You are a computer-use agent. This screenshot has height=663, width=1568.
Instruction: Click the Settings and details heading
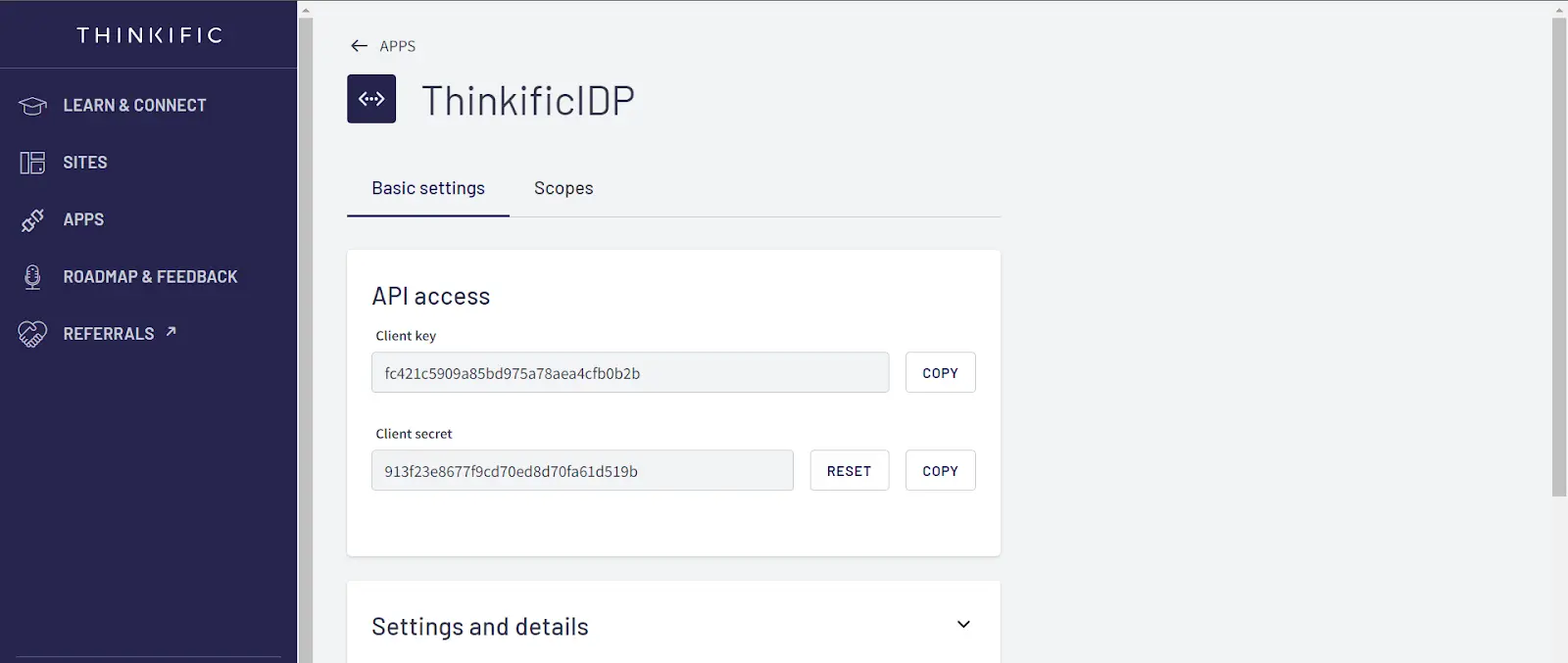(480, 627)
